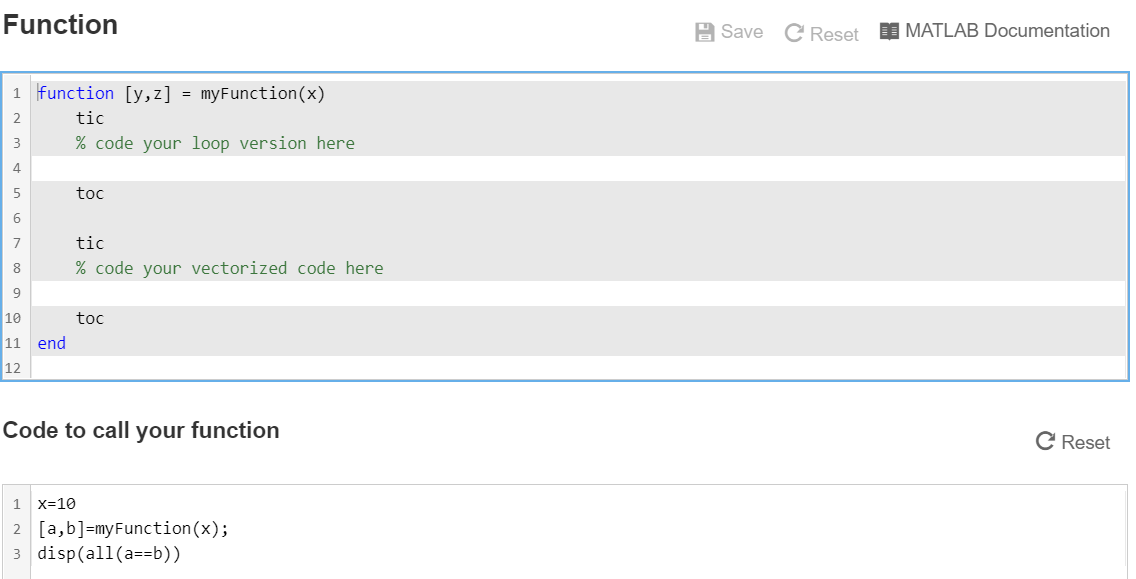Click line number 3 in the function editor
The height and width of the screenshot is (579, 1136).
pos(16,143)
